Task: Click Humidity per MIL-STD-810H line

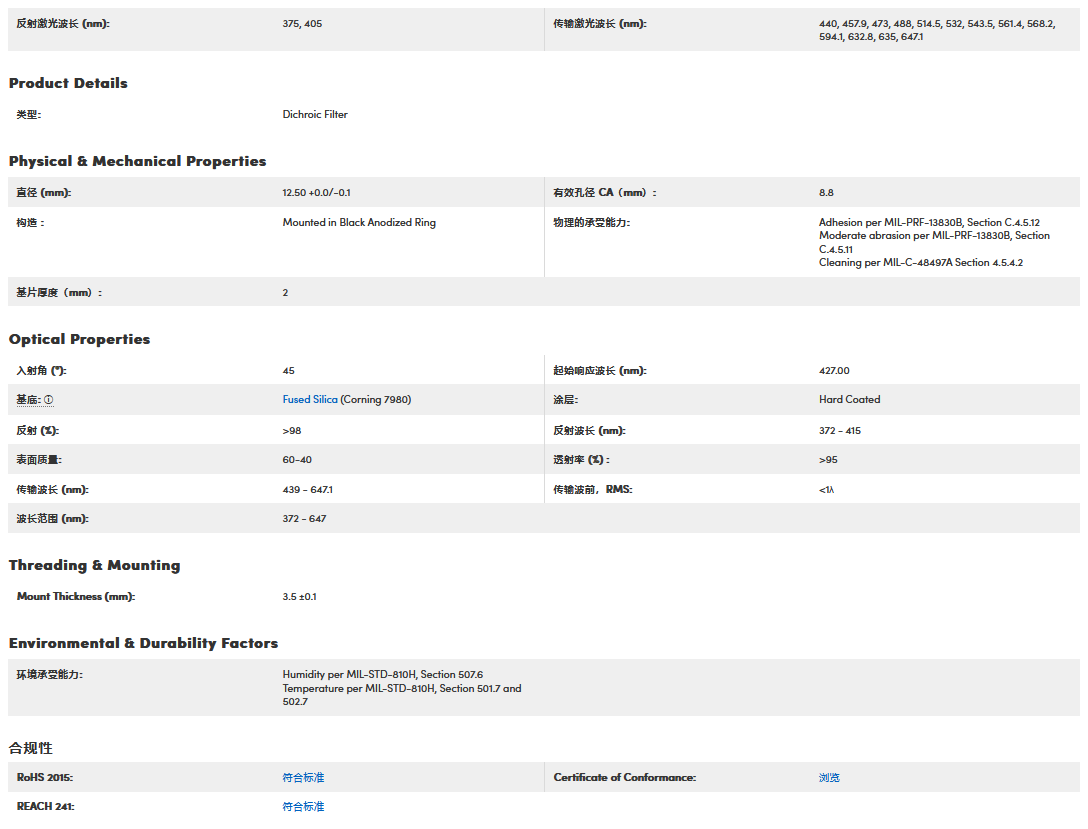Action: tap(382, 674)
